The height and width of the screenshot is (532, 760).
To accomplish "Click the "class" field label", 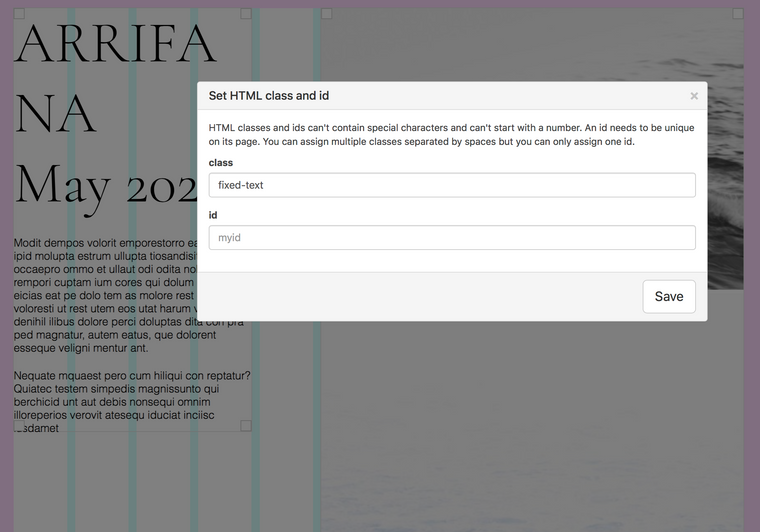I will tap(221, 162).
